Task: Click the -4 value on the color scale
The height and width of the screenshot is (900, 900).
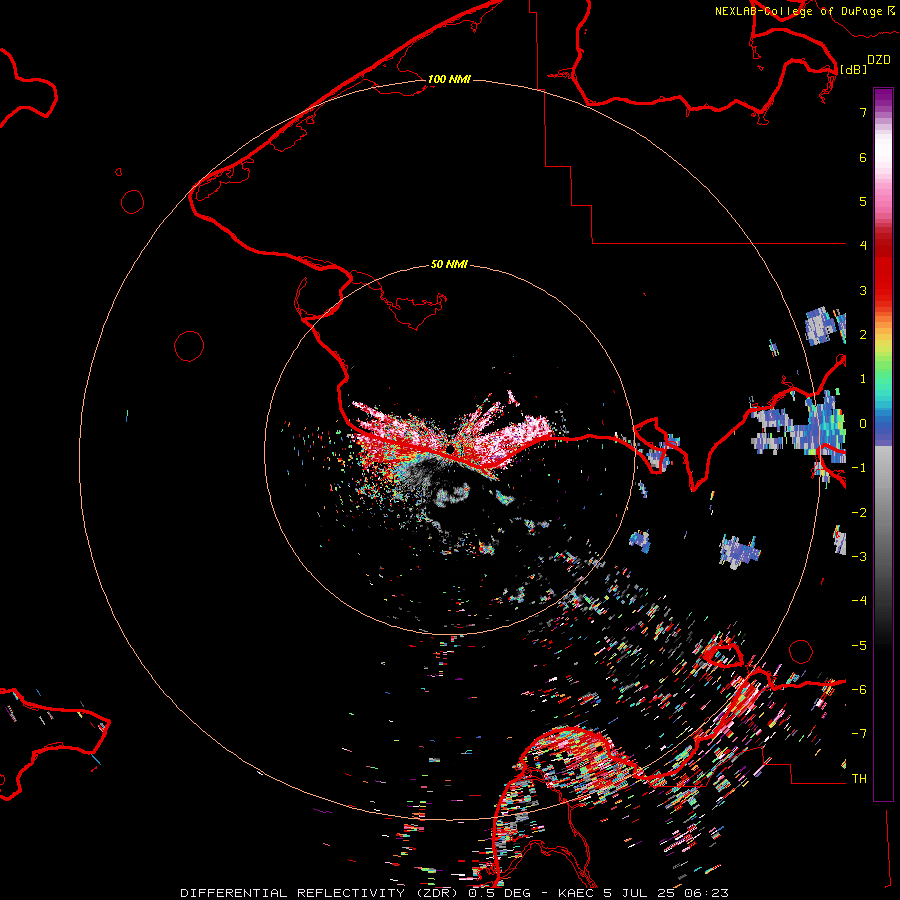Action: (859, 601)
